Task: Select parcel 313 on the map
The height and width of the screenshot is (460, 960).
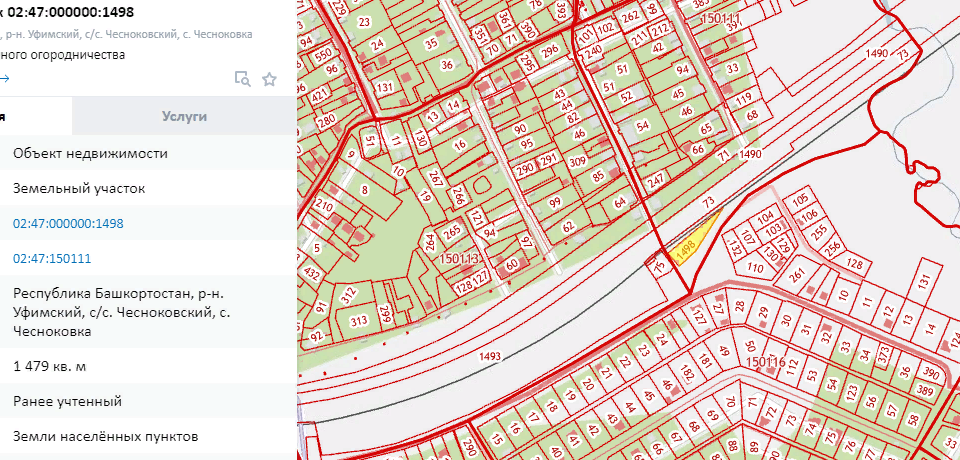Action: coord(358,321)
